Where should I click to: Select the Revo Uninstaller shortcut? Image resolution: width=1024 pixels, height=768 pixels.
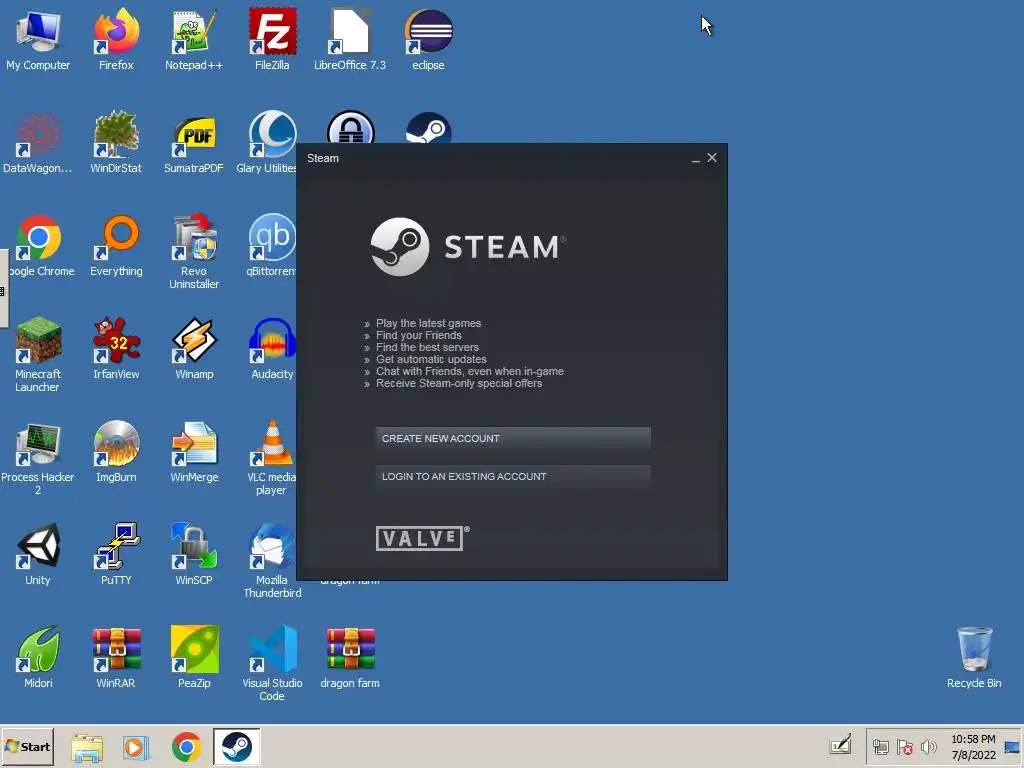(x=194, y=251)
